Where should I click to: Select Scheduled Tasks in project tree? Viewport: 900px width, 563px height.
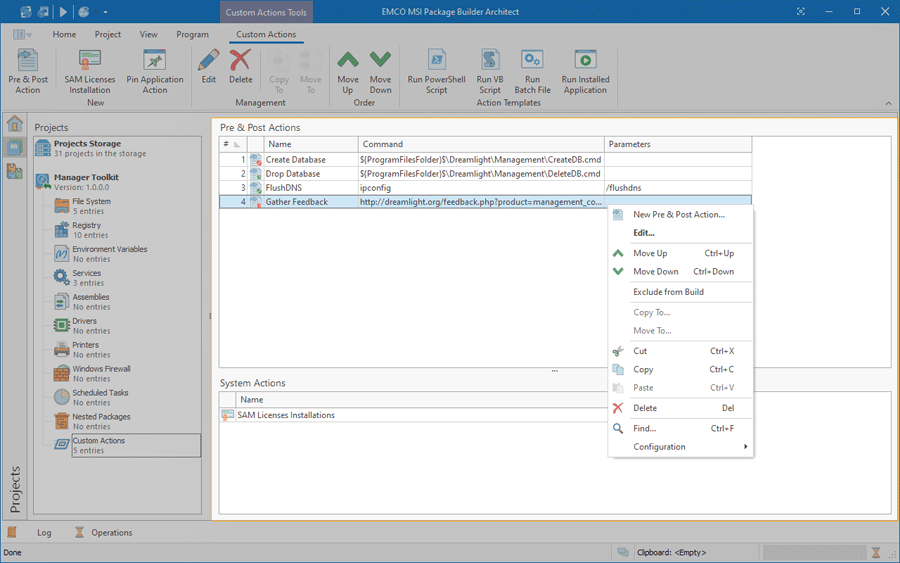(100, 398)
